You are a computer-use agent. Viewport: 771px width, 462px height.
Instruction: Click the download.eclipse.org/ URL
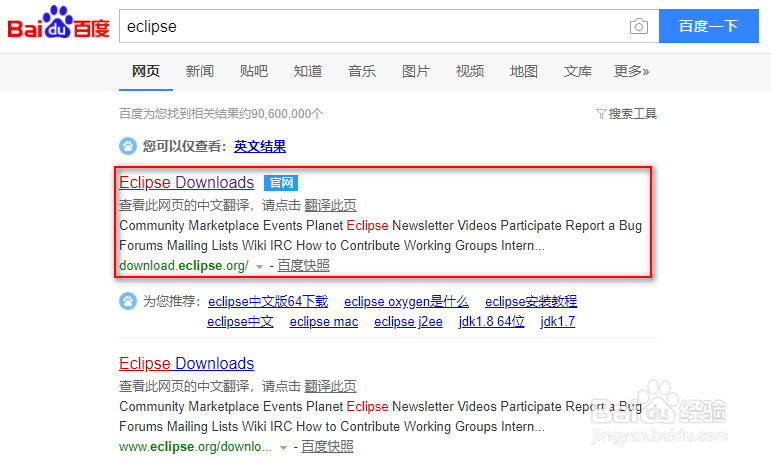(x=184, y=265)
